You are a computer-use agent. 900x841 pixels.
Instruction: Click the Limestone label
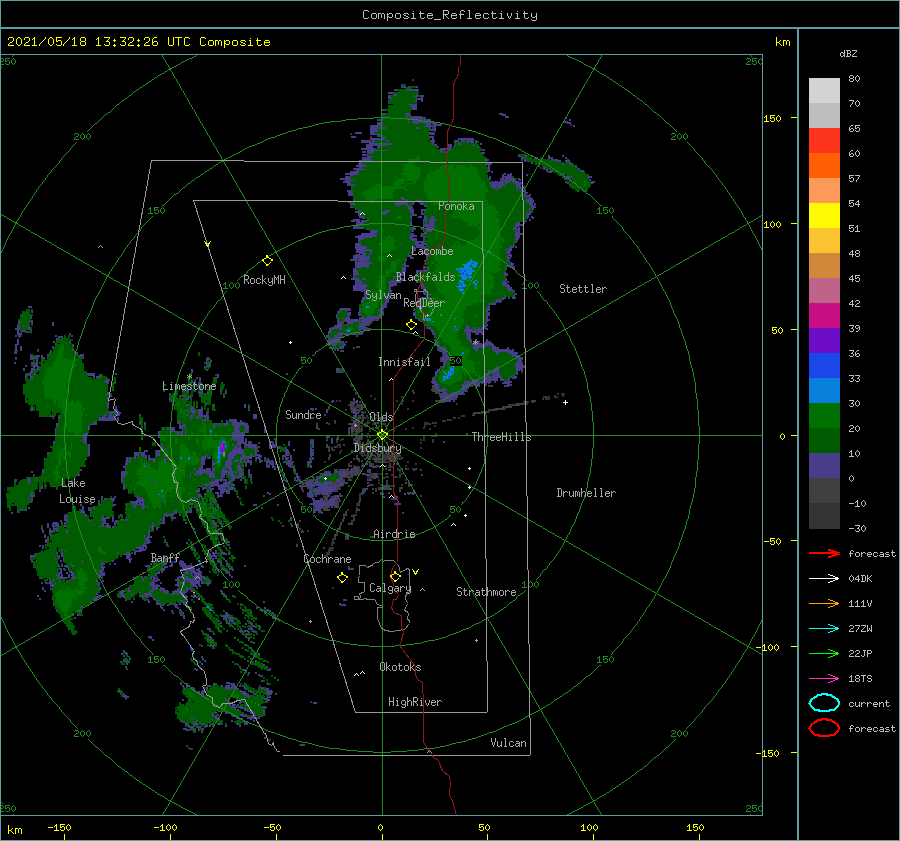tap(189, 386)
